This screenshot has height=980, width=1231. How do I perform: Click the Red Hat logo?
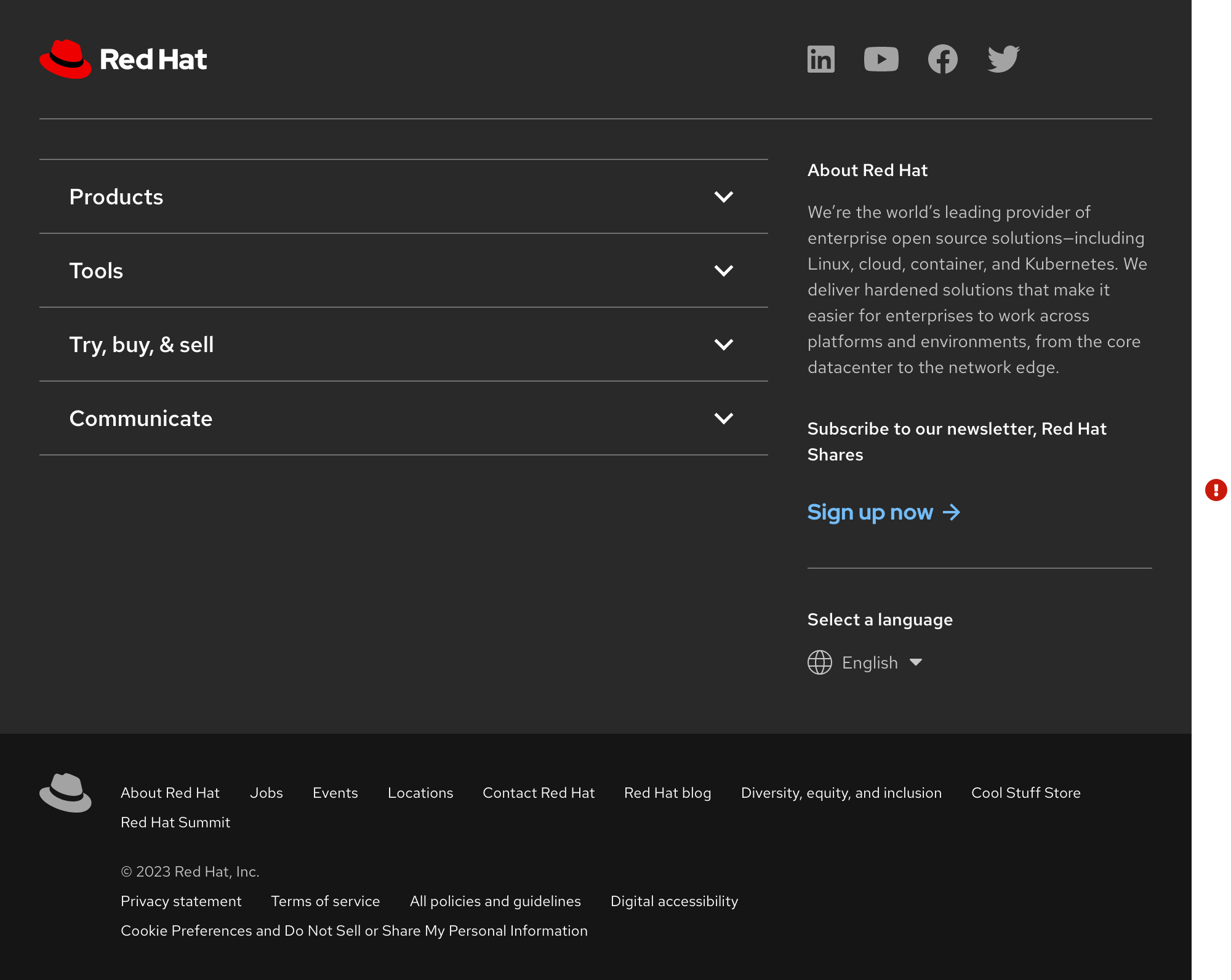click(x=122, y=58)
